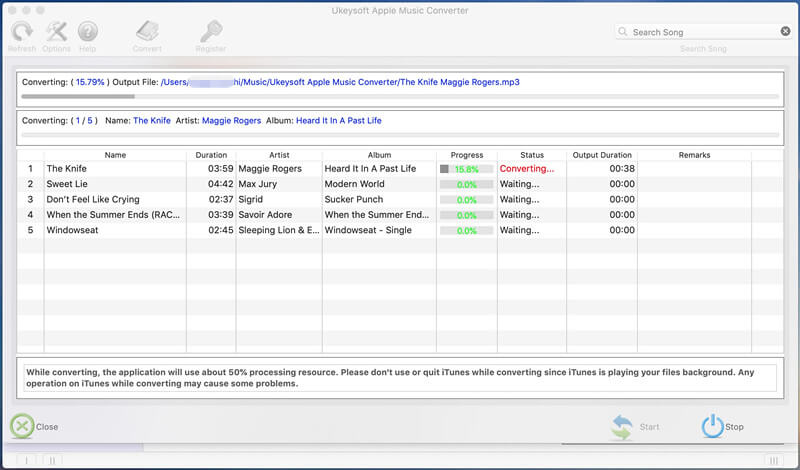This screenshot has width=800, height=470.
Task: Click the Sigrid artist cell
Action: coord(251,200)
